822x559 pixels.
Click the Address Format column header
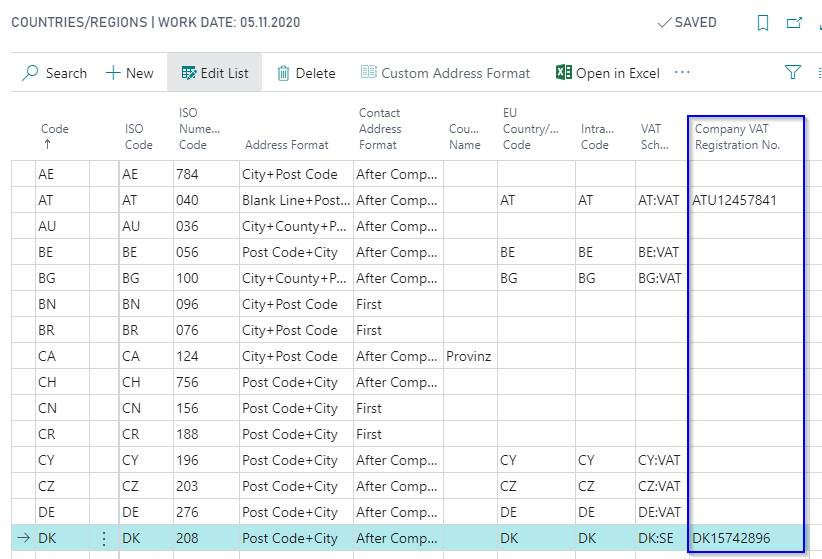[x=286, y=145]
